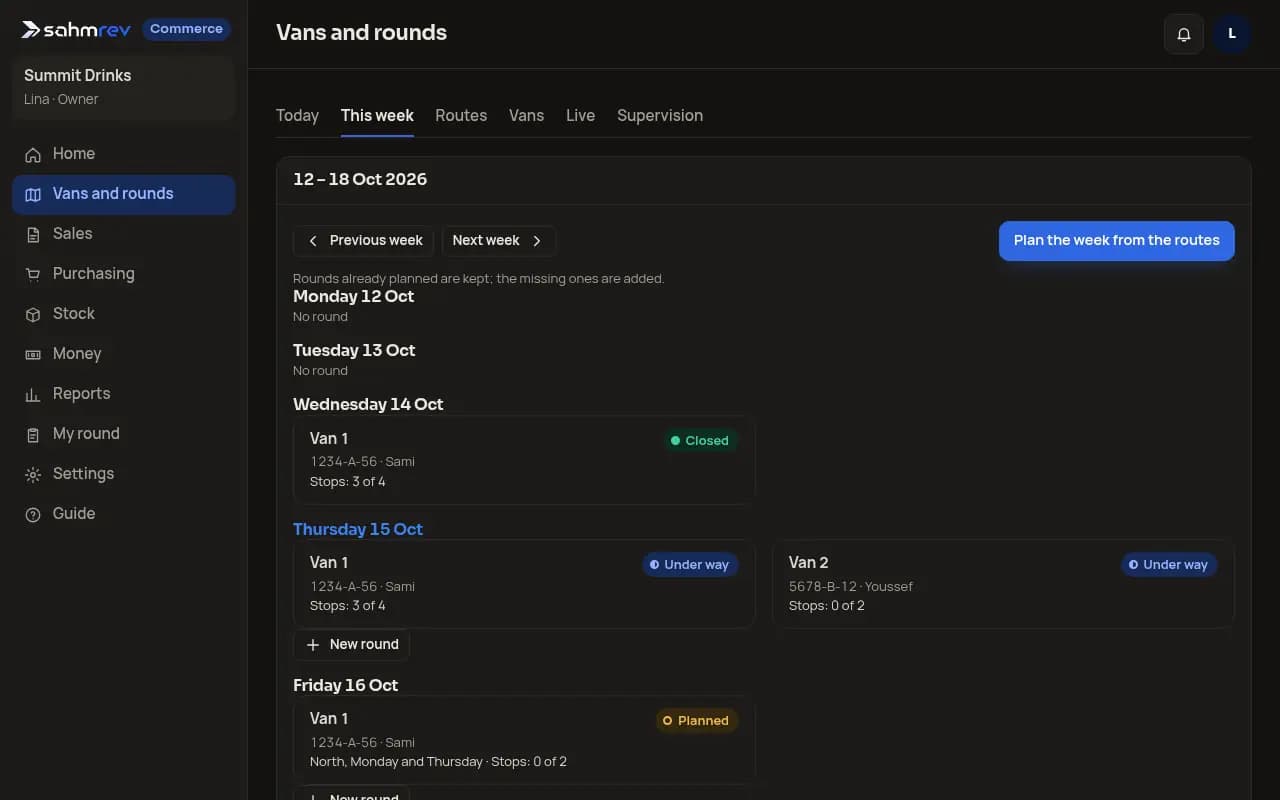Click the plus icon under Thursday 15 Oct

point(313,645)
